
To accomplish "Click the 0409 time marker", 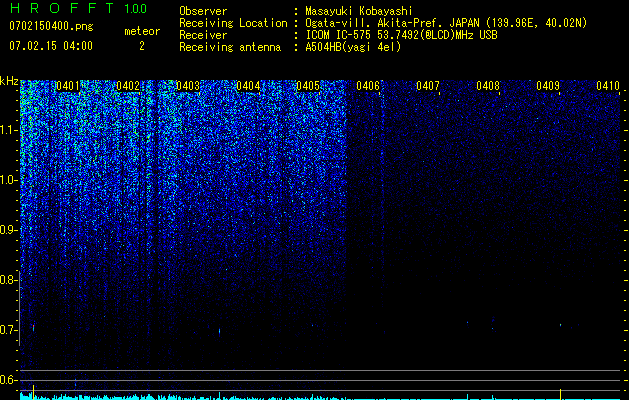I will point(548,86).
